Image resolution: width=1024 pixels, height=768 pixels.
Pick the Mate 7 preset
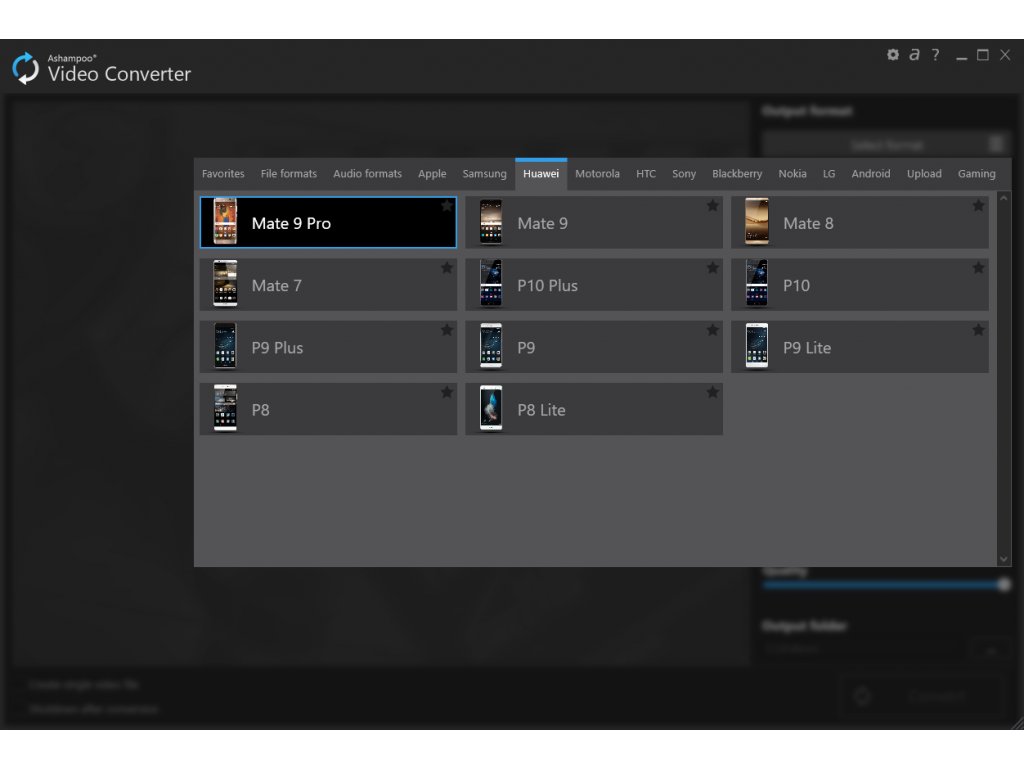click(x=328, y=285)
